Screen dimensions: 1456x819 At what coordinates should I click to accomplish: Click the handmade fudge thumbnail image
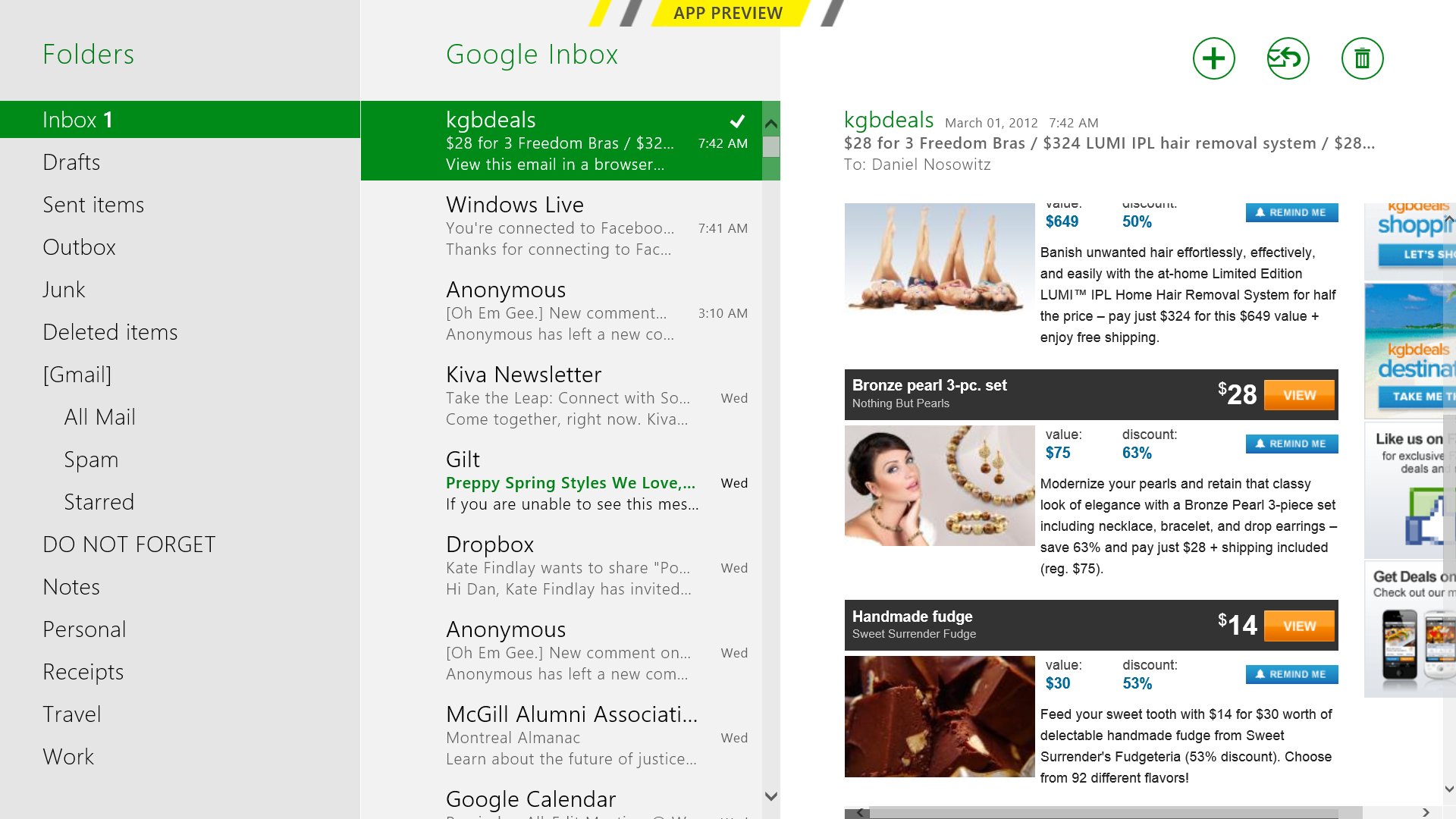939,717
